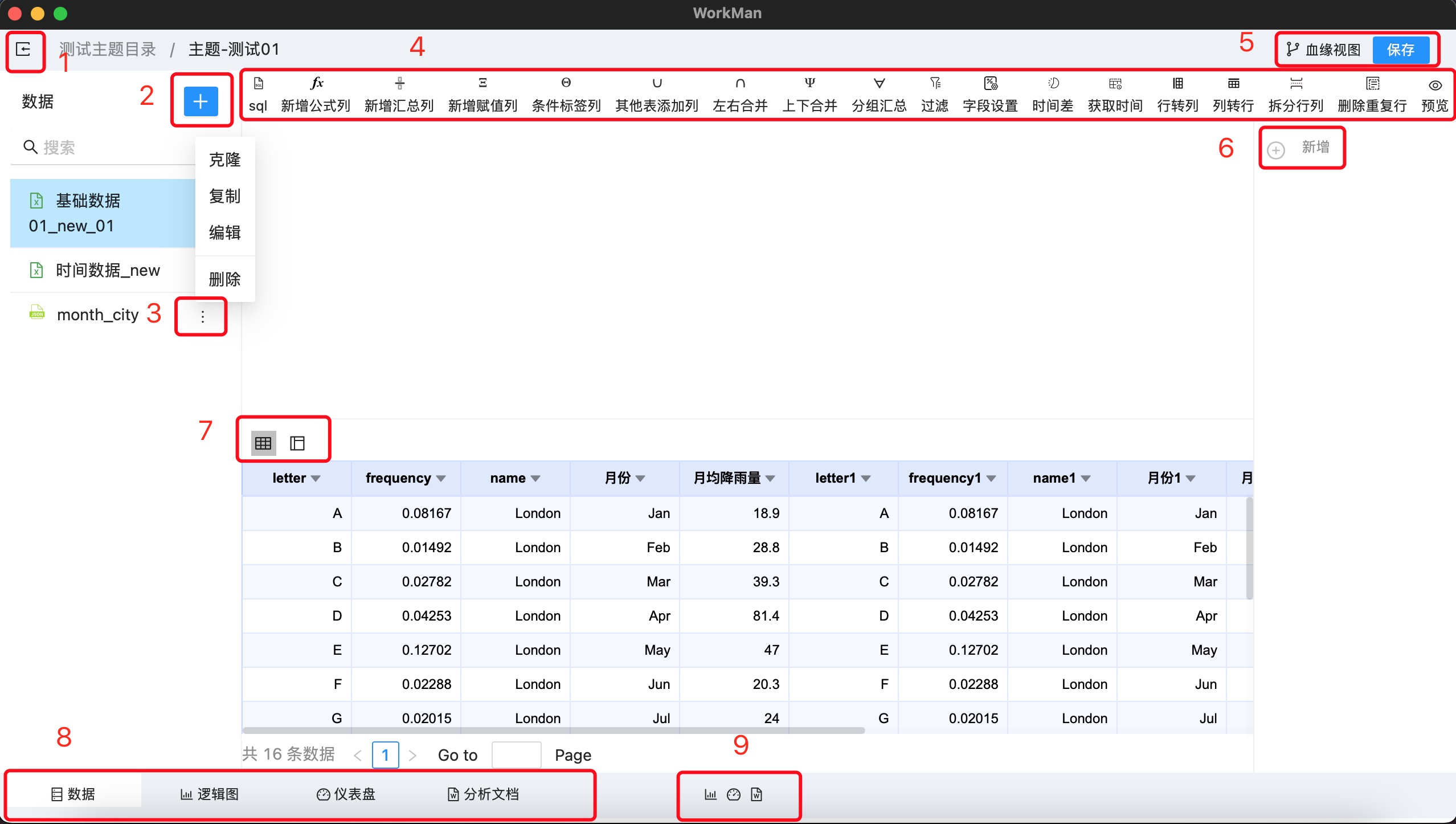Choose 复制 from the context menu
1456x824 pixels.
coord(225,196)
